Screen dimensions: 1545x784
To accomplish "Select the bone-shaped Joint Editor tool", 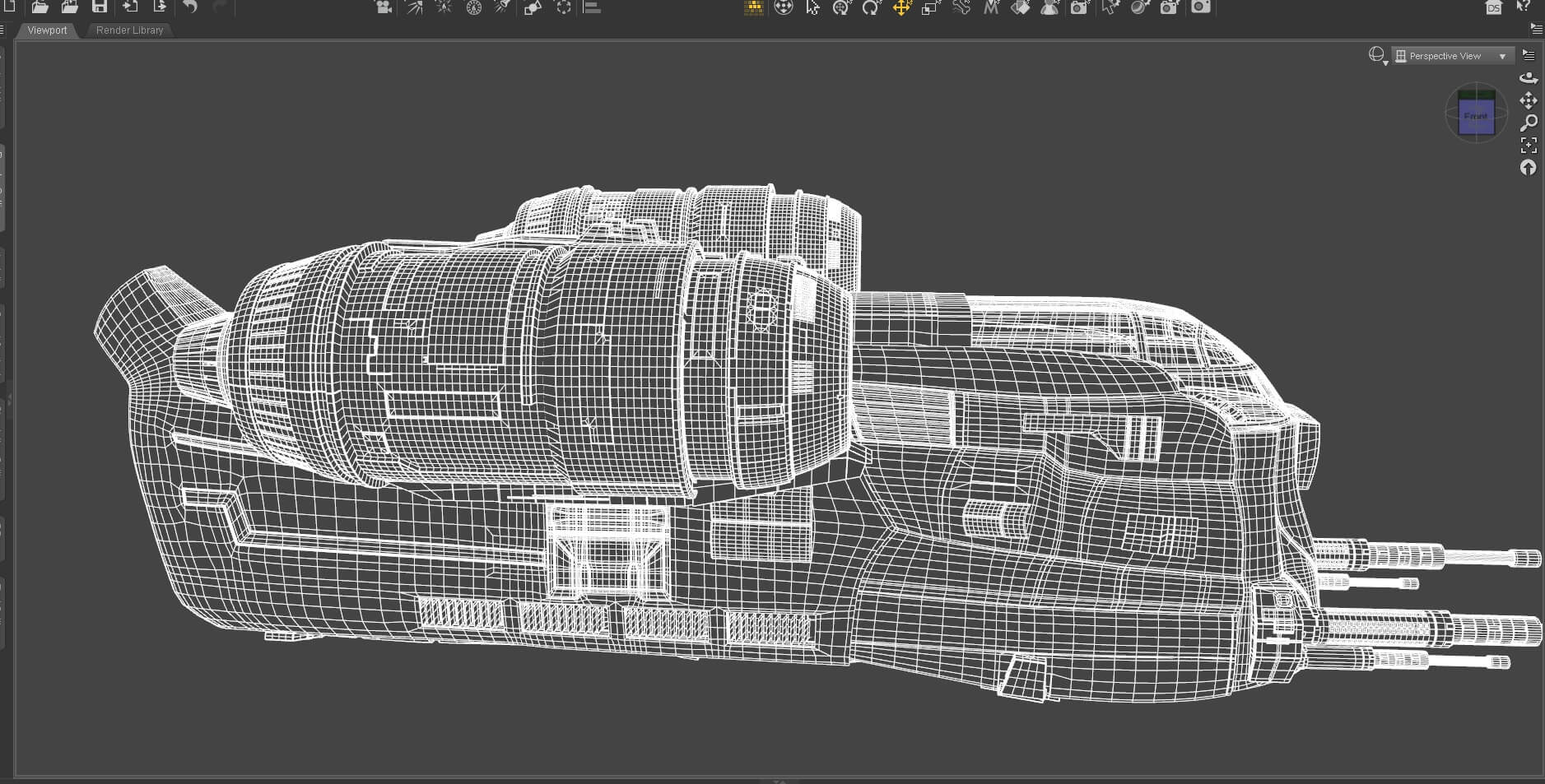I will (961, 7).
